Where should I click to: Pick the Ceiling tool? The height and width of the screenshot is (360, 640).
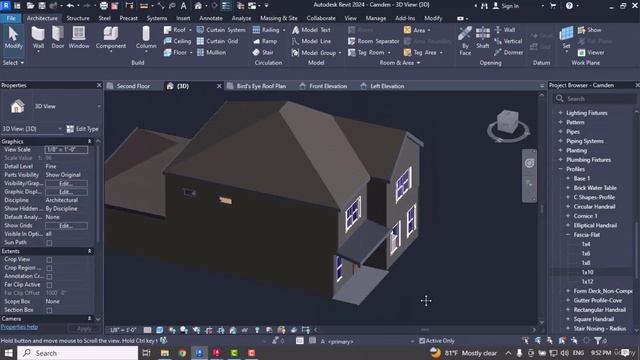(x=177, y=41)
